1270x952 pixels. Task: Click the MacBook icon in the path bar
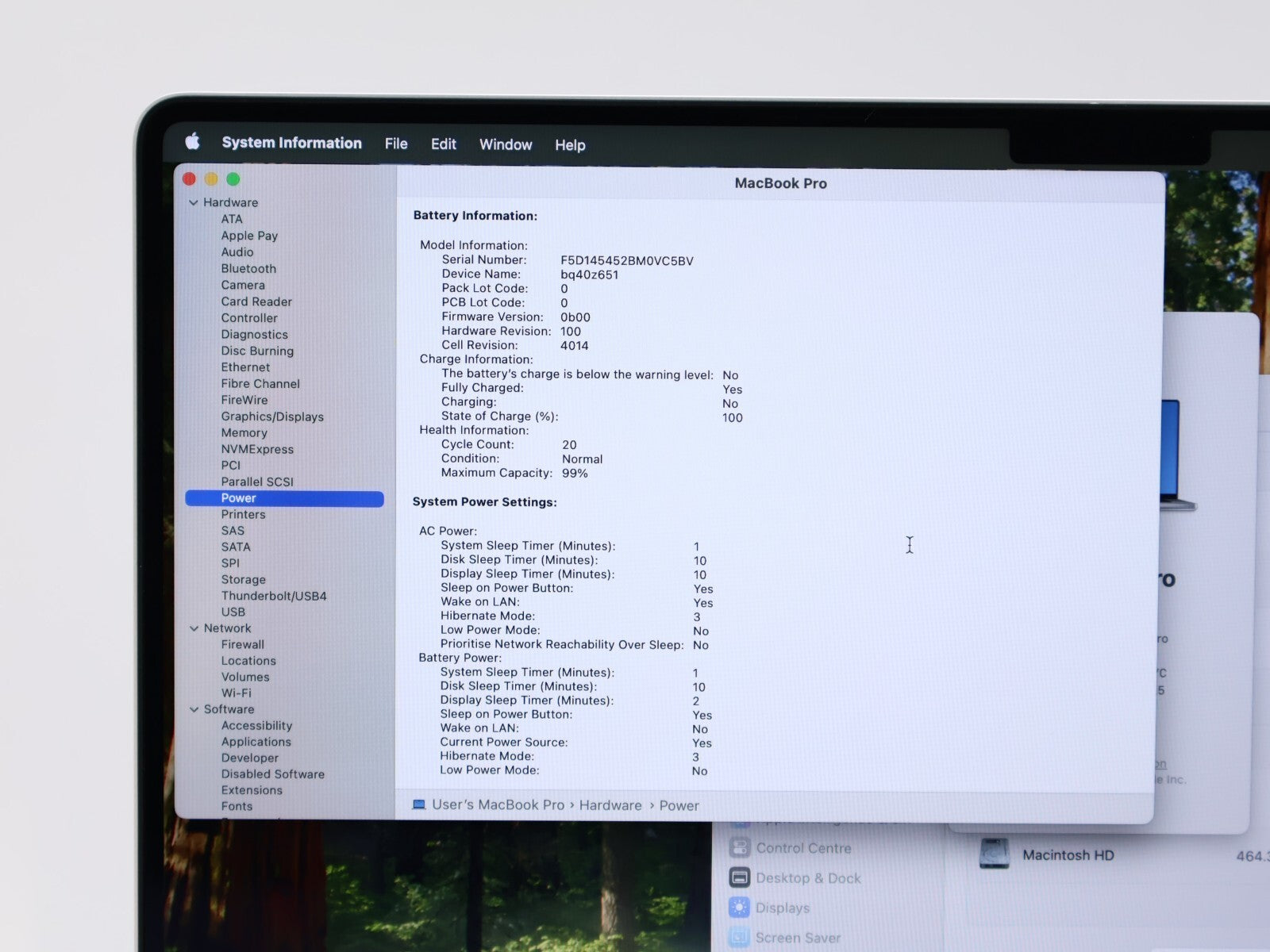(419, 804)
